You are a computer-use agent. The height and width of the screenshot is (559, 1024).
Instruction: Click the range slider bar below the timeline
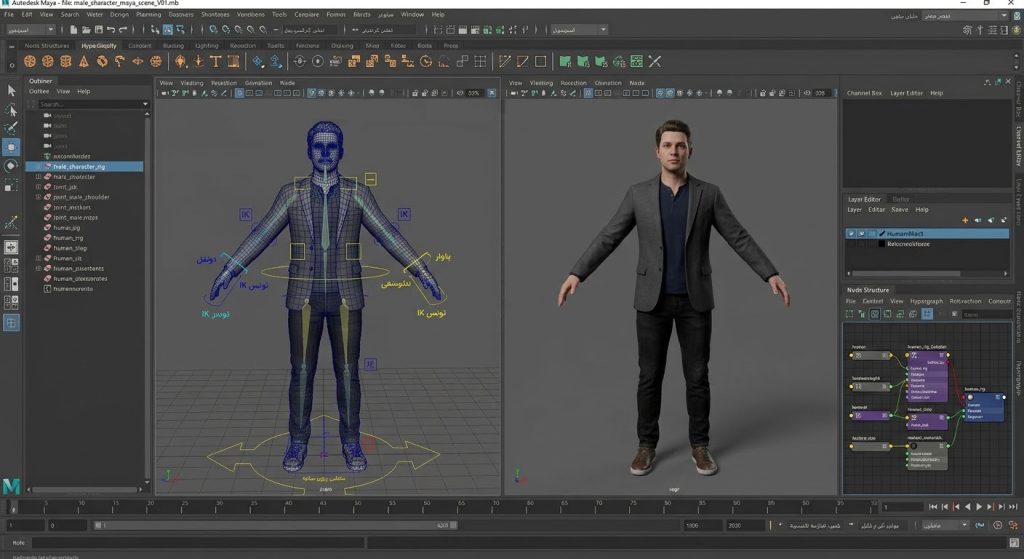click(x=275, y=525)
